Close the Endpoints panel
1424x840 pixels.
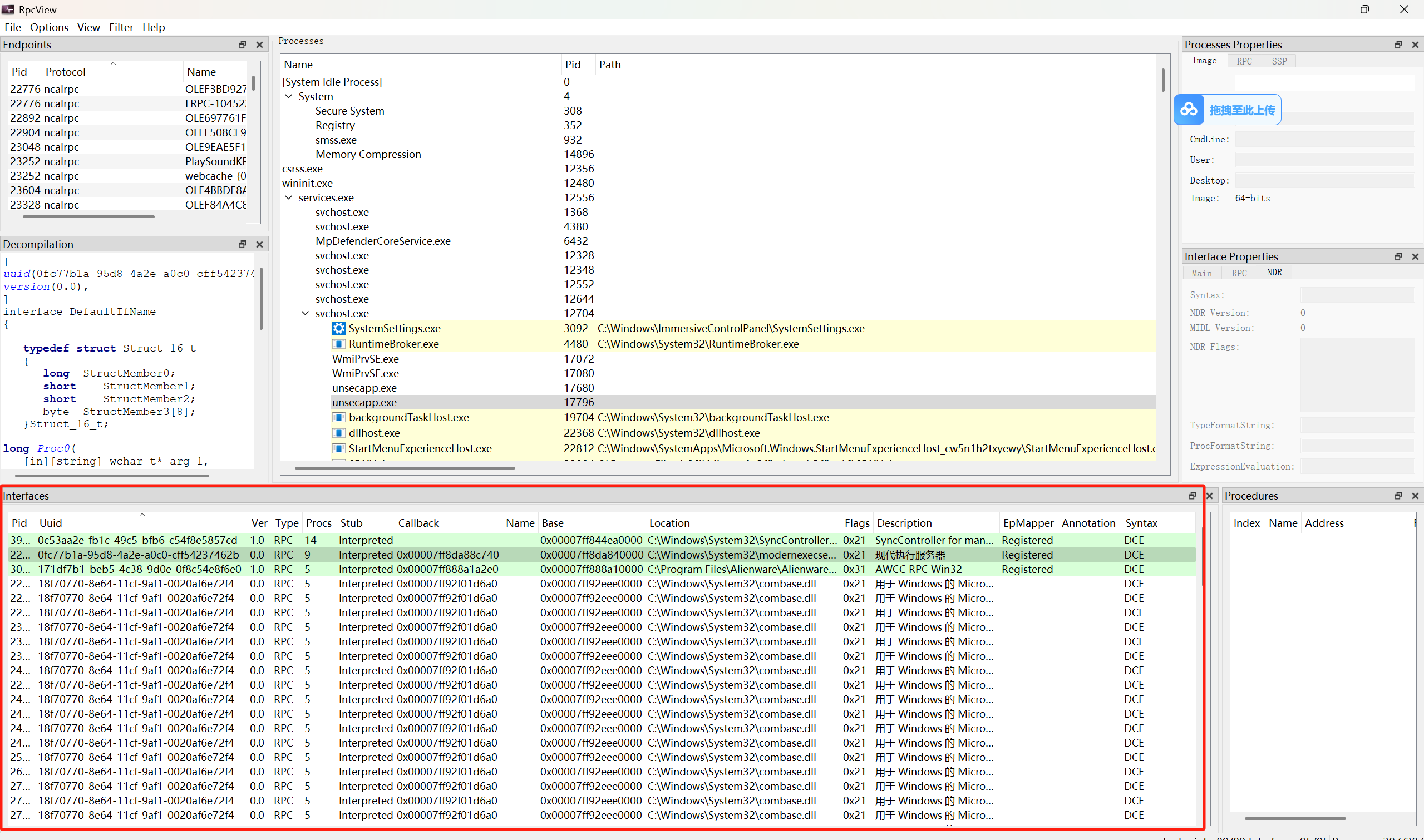[x=259, y=45]
